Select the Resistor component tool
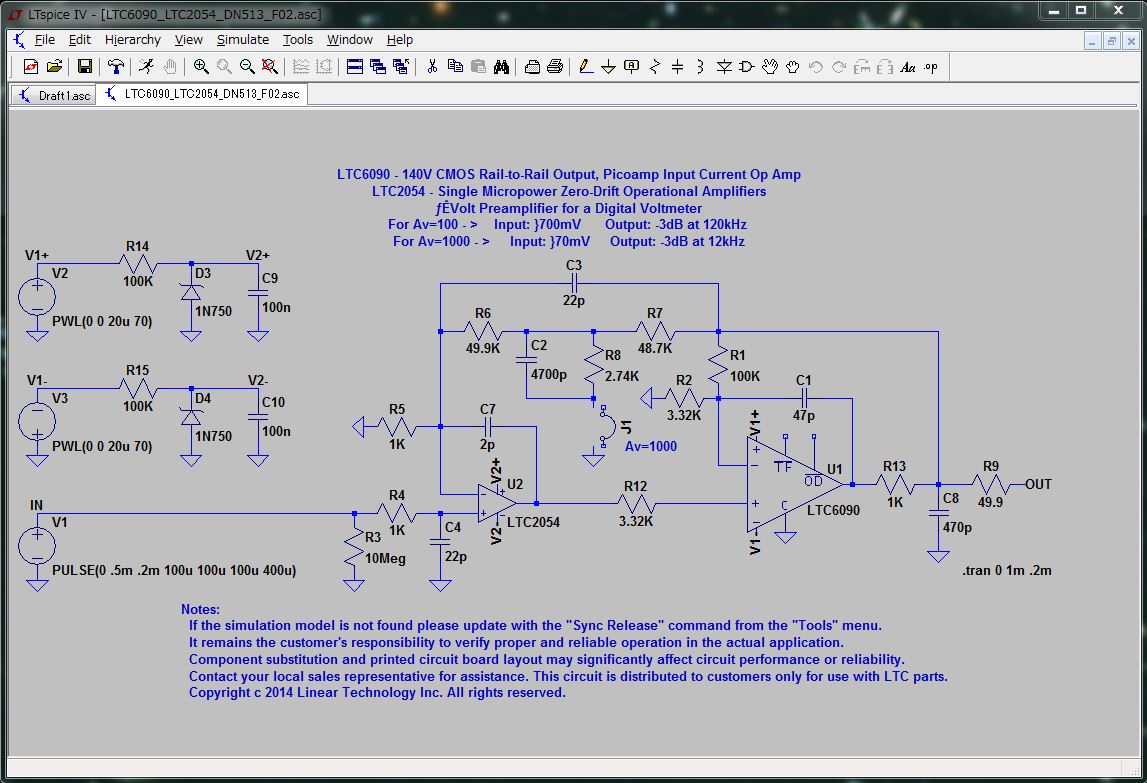The image size is (1147, 783). pos(655,67)
